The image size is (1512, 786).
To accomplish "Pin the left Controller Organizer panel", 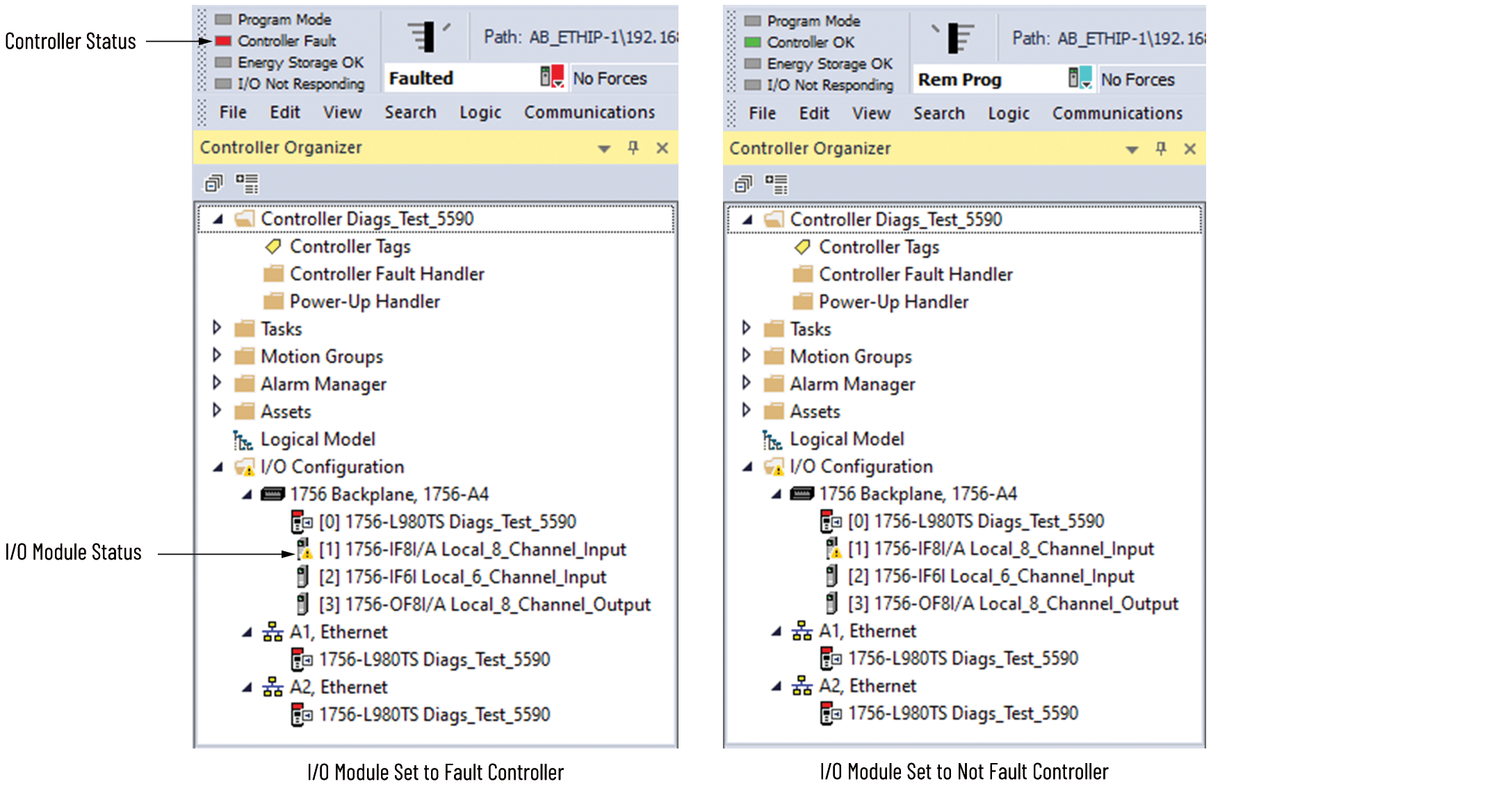I will 633,147.
